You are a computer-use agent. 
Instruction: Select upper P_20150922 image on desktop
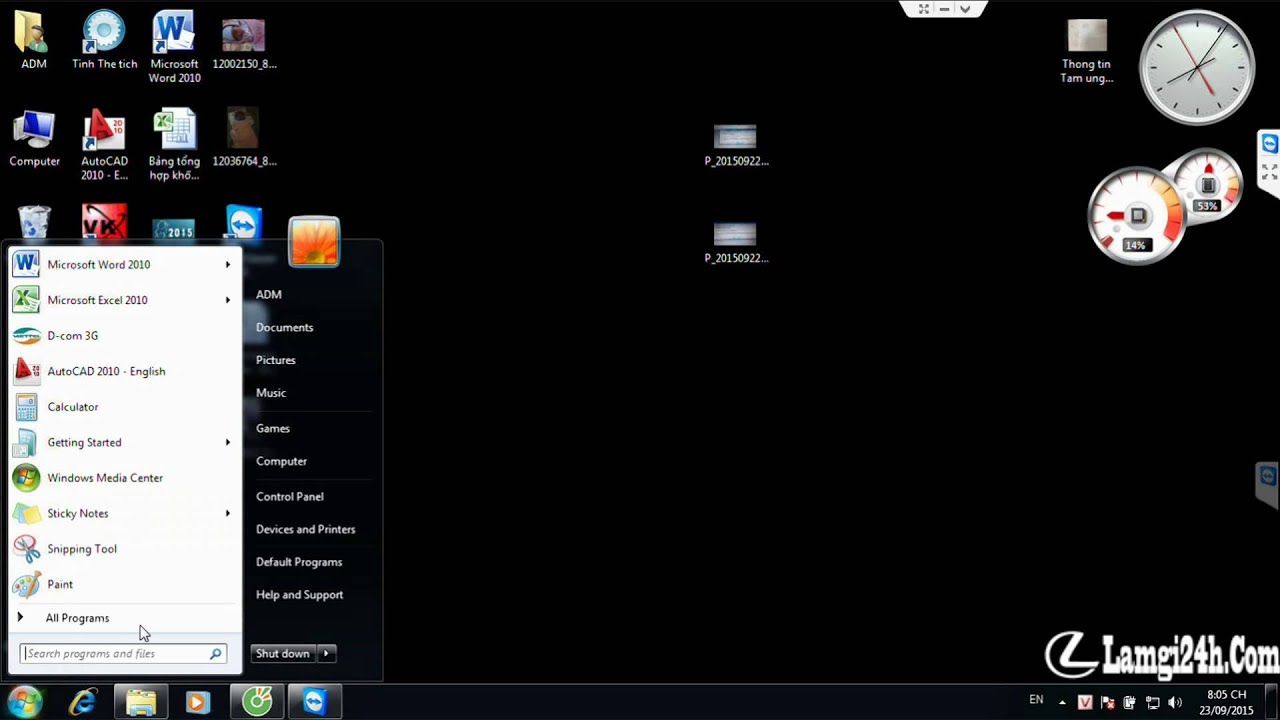pos(736,145)
